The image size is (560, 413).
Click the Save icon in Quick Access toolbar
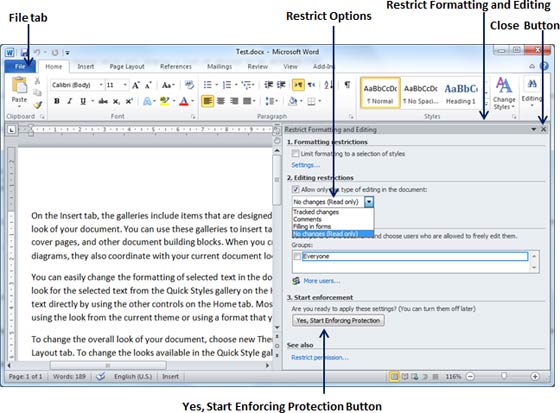[24, 53]
